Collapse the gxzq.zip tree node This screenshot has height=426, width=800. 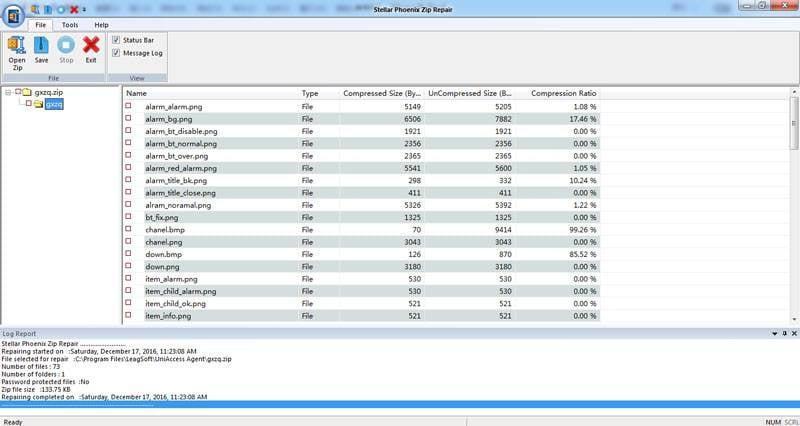tap(8, 93)
